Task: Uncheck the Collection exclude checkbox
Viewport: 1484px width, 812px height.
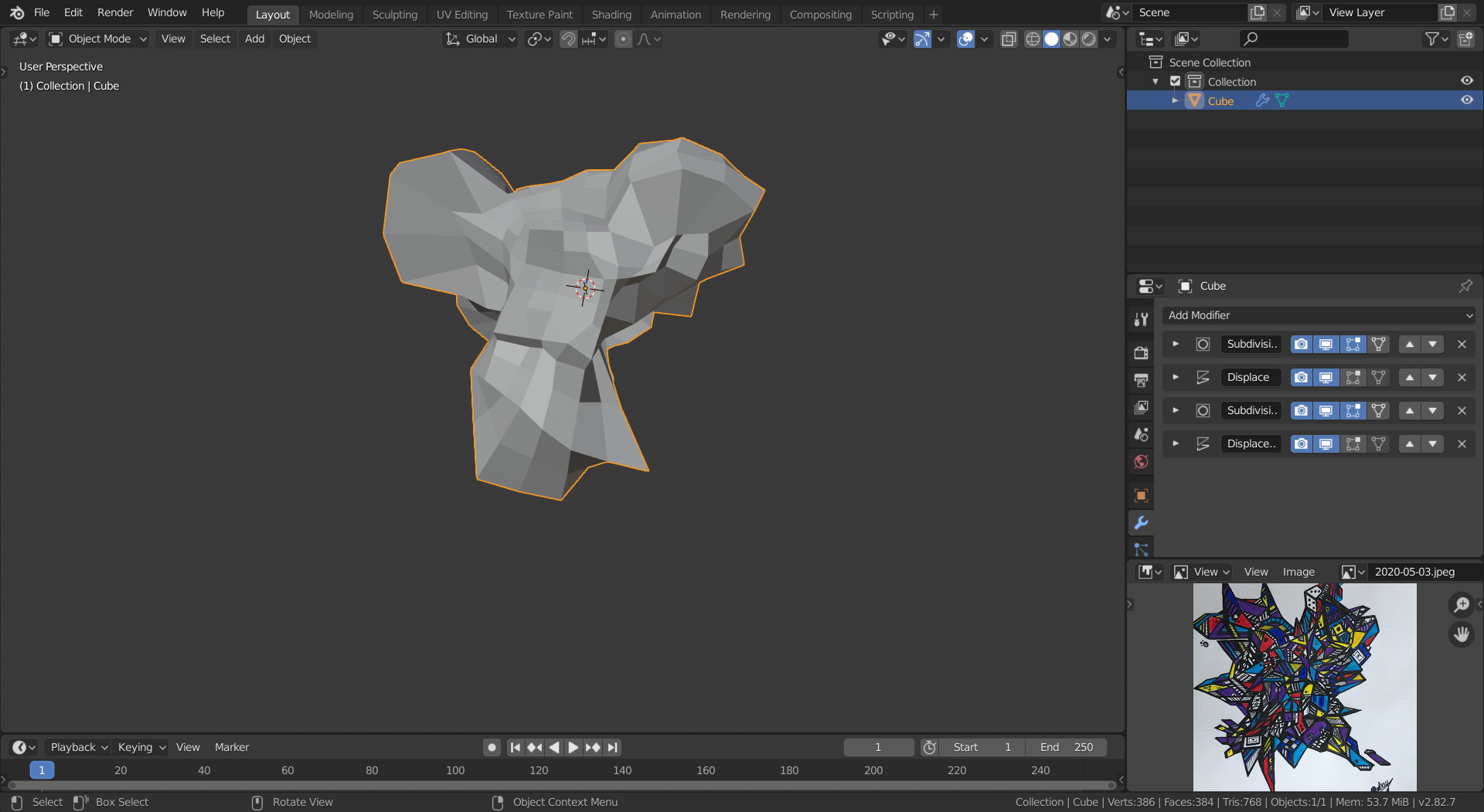Action: coord(1175,81)
